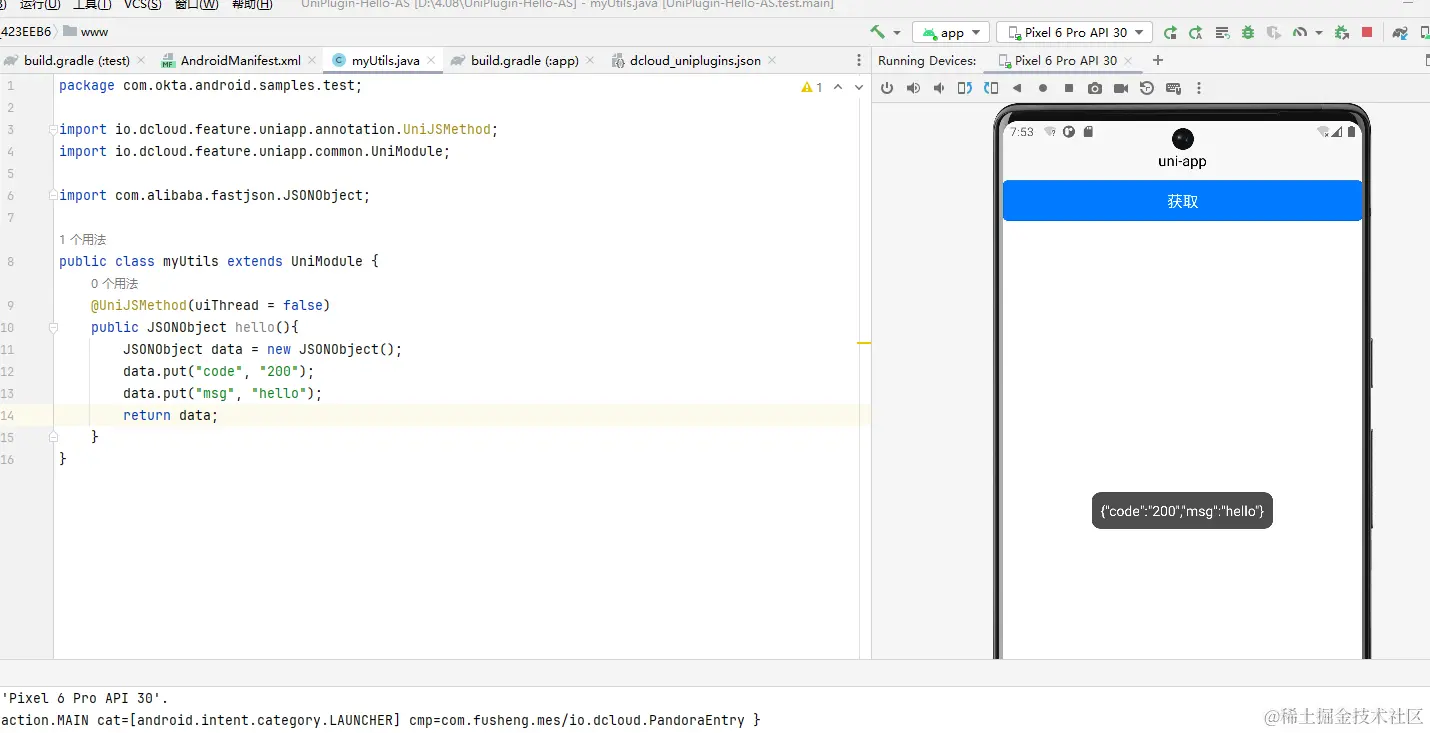The width and height of the screenshot is (1430, 733).
Task: Click the emulator Rotate Right icon
Action: pyautogui.click(x=991, y=88)
